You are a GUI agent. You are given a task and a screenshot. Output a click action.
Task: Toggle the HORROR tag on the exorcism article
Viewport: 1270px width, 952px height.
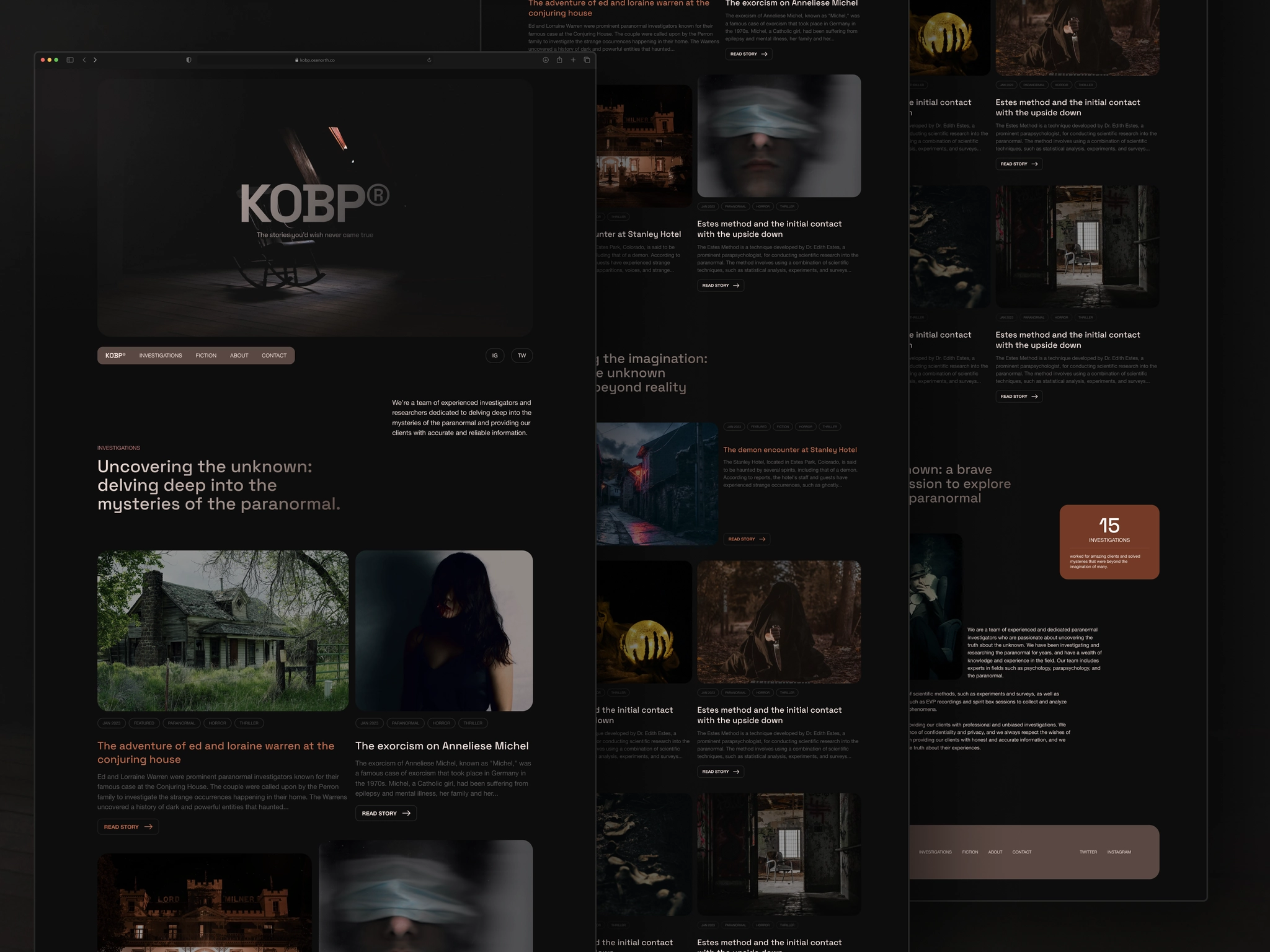click(x=442, y=723)
